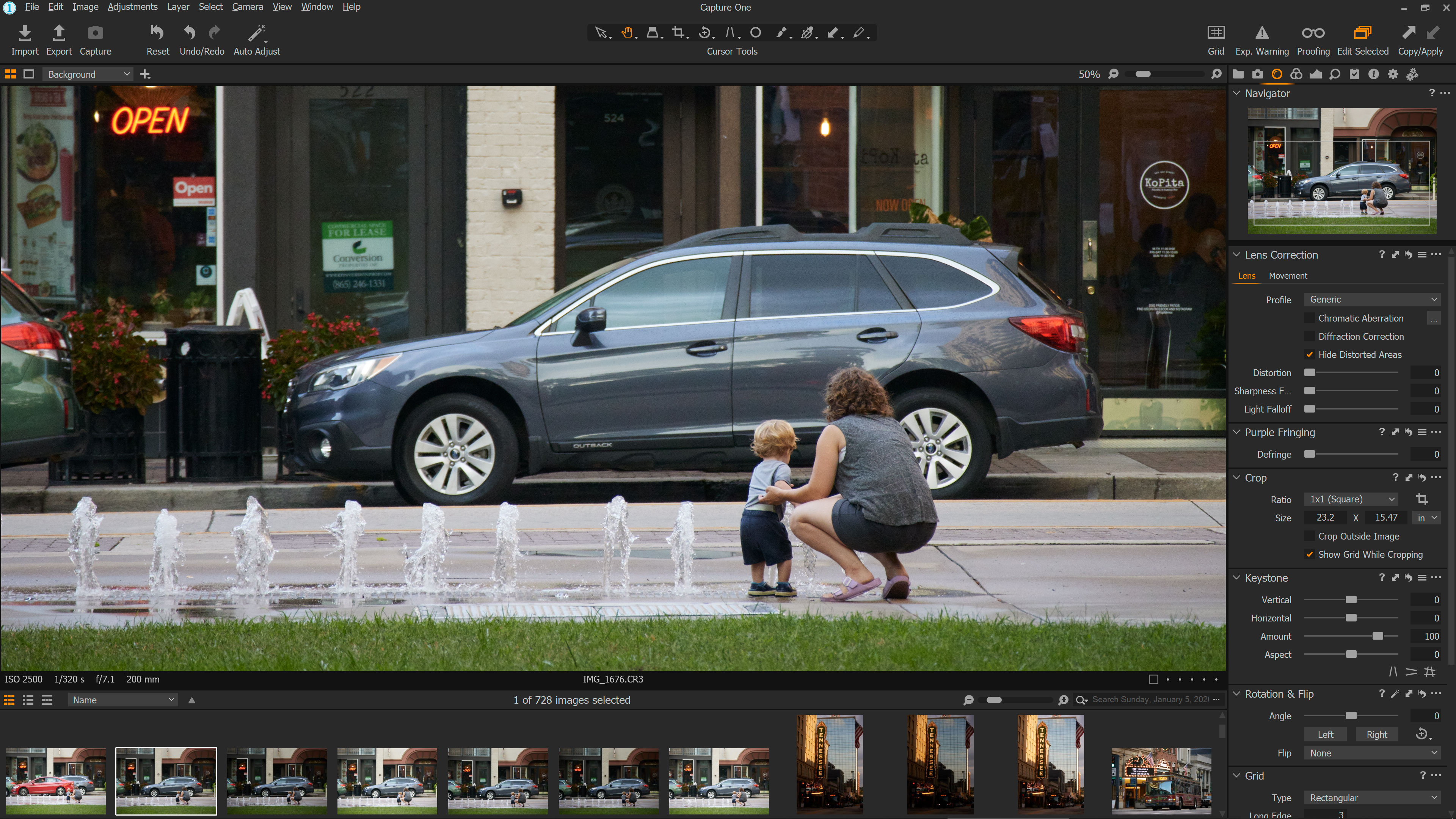
Task: Click the Import icon
Action: point(24,33)
